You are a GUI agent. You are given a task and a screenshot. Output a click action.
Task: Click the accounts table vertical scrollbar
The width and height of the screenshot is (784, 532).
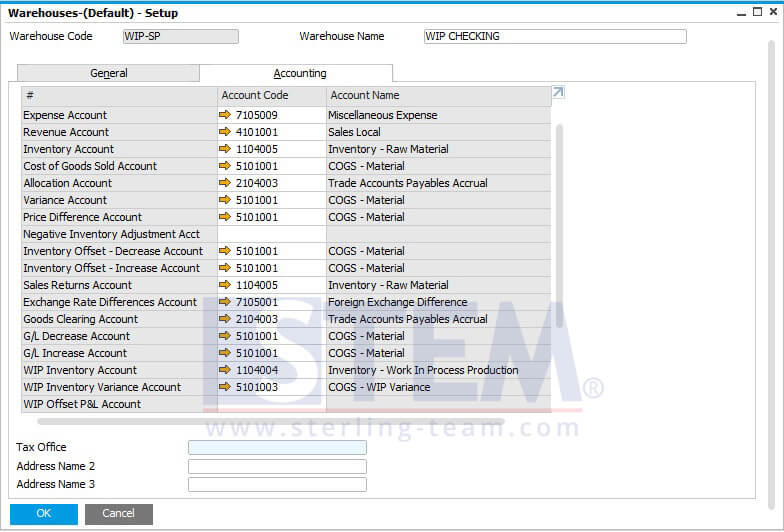click(559, 222)
